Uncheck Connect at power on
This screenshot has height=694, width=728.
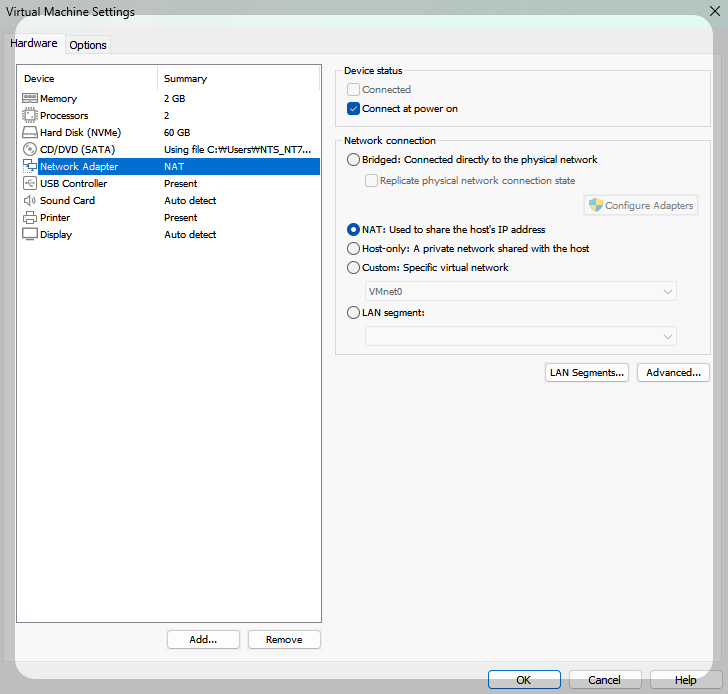(353, 109)
